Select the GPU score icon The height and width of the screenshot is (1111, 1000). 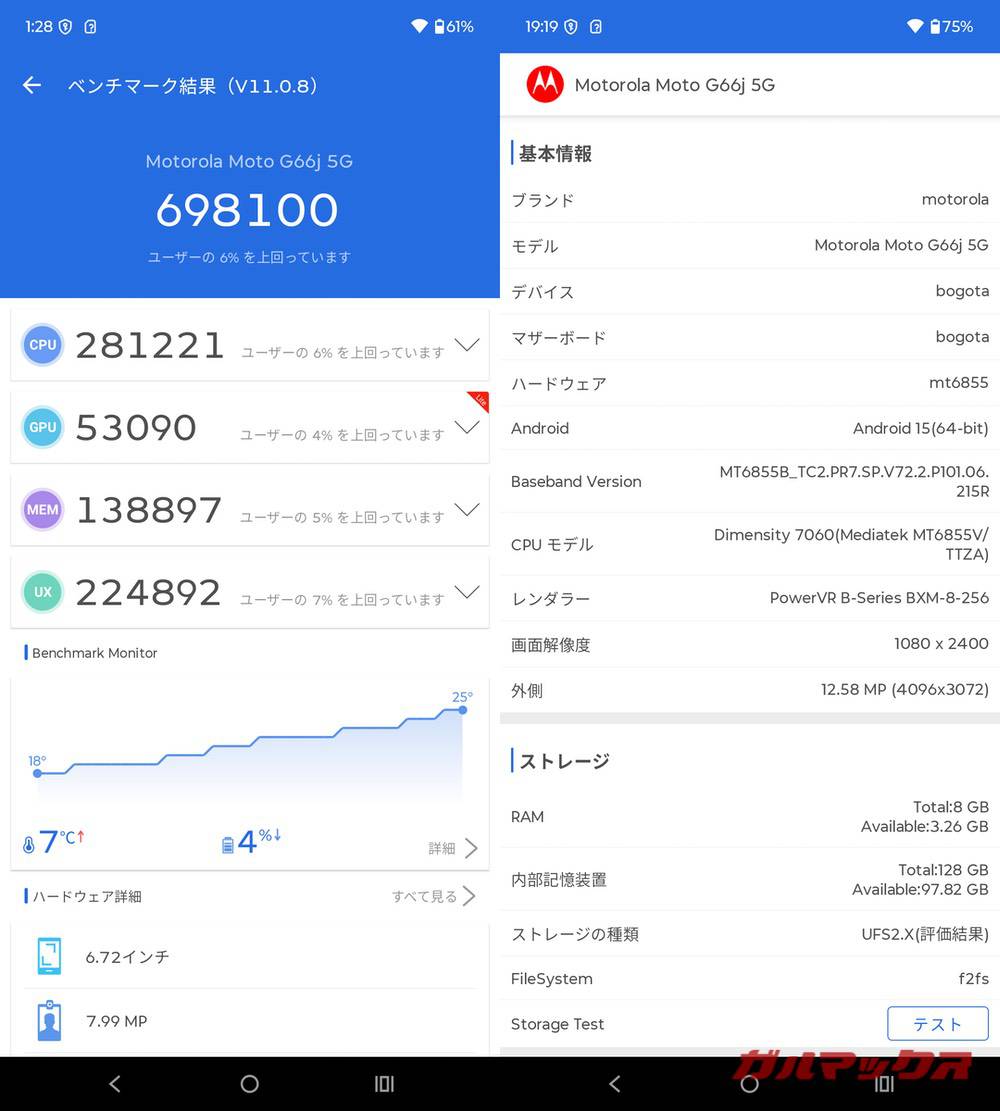coord(42,427)
